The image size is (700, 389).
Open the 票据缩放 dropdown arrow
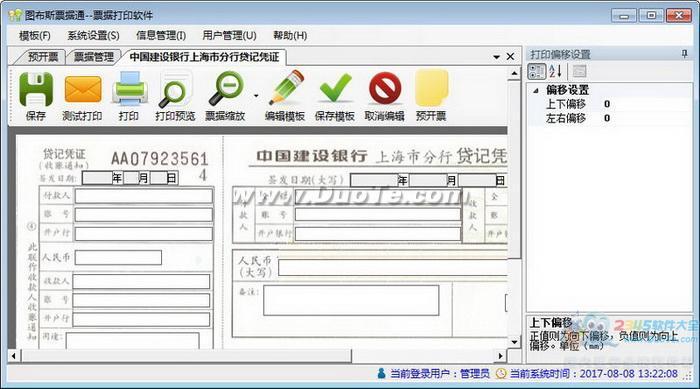coord(256,96)
